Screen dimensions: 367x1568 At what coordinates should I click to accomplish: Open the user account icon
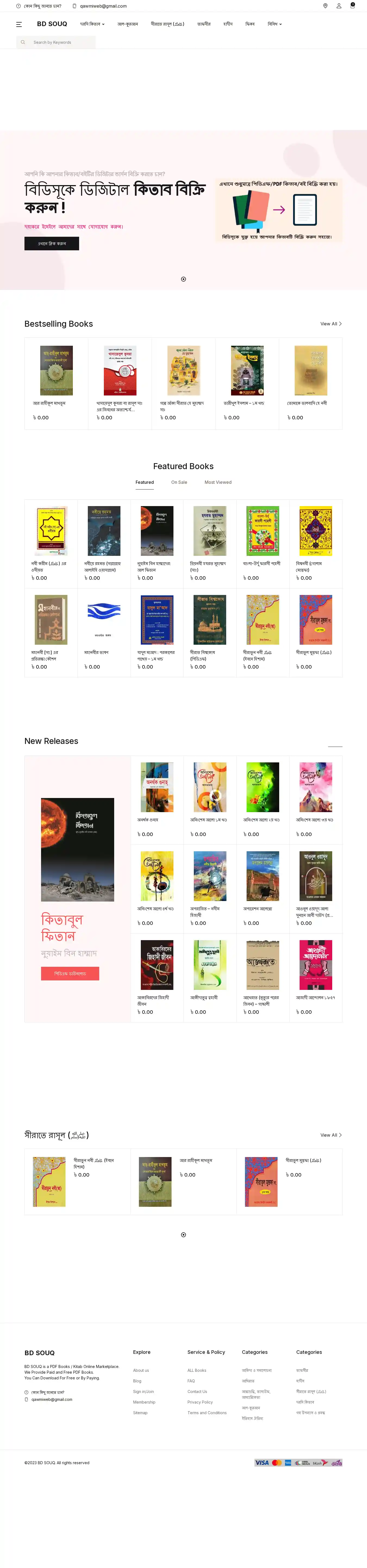click(339, 6)
